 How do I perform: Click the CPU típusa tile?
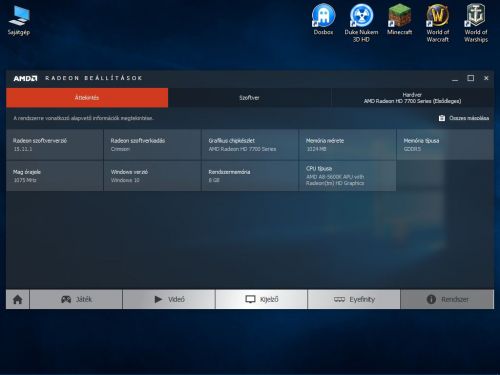pyautogui.click(x=348, y=176)
